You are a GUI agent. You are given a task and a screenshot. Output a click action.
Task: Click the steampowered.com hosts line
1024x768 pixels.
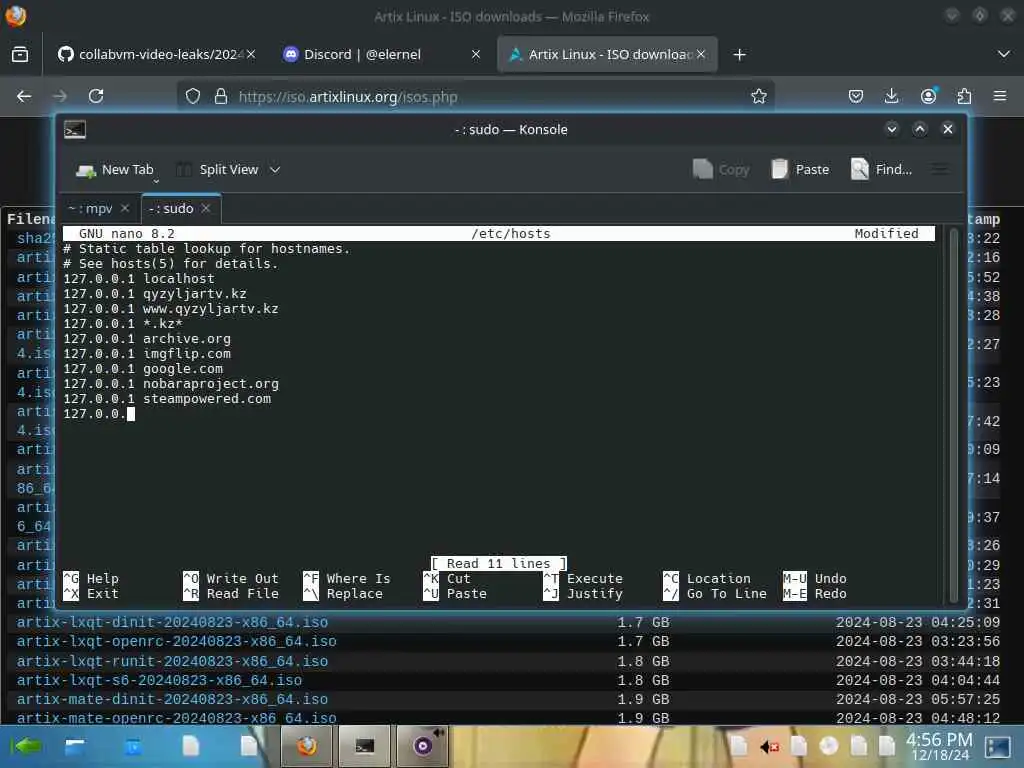pyautogui.click(x=167, y=399)
